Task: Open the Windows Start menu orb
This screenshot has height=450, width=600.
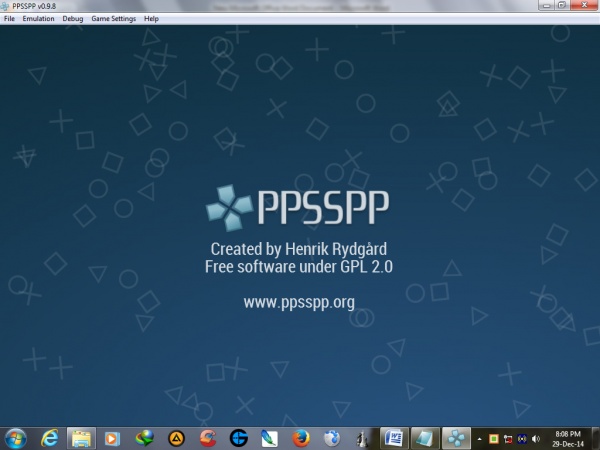Action: pos(16,439)
